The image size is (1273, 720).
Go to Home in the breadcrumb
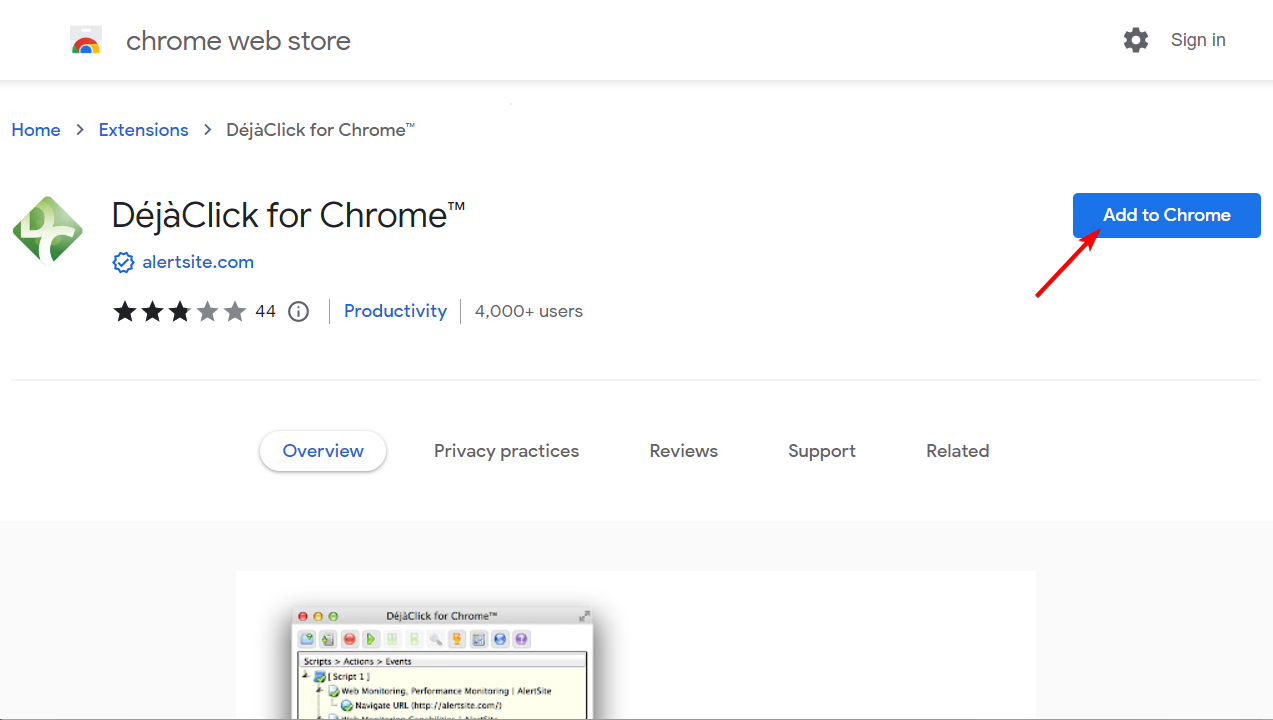36,130
